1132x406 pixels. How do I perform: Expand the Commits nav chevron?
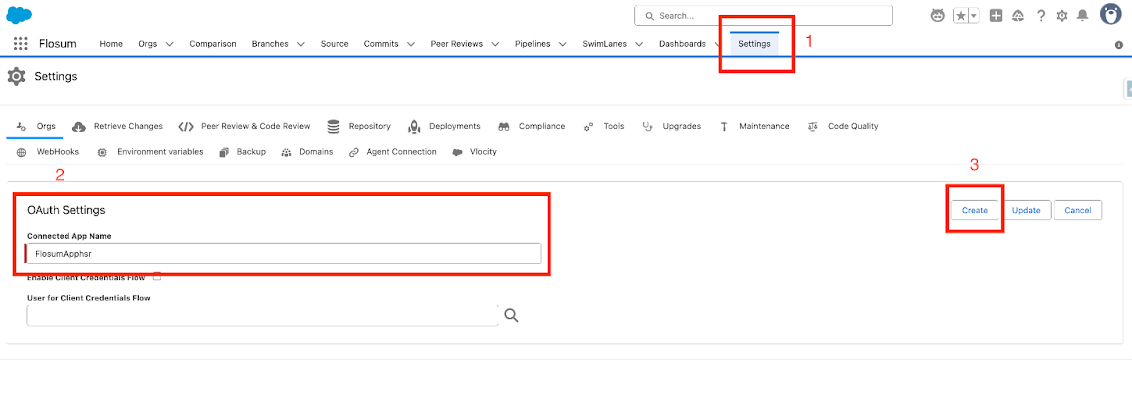tap(411, 44)
